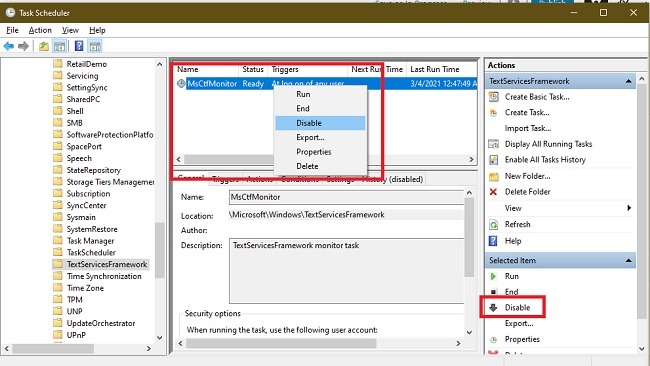
Task: Sort tasks by Last Run Time column header
Action: click(x=441, y=70)
